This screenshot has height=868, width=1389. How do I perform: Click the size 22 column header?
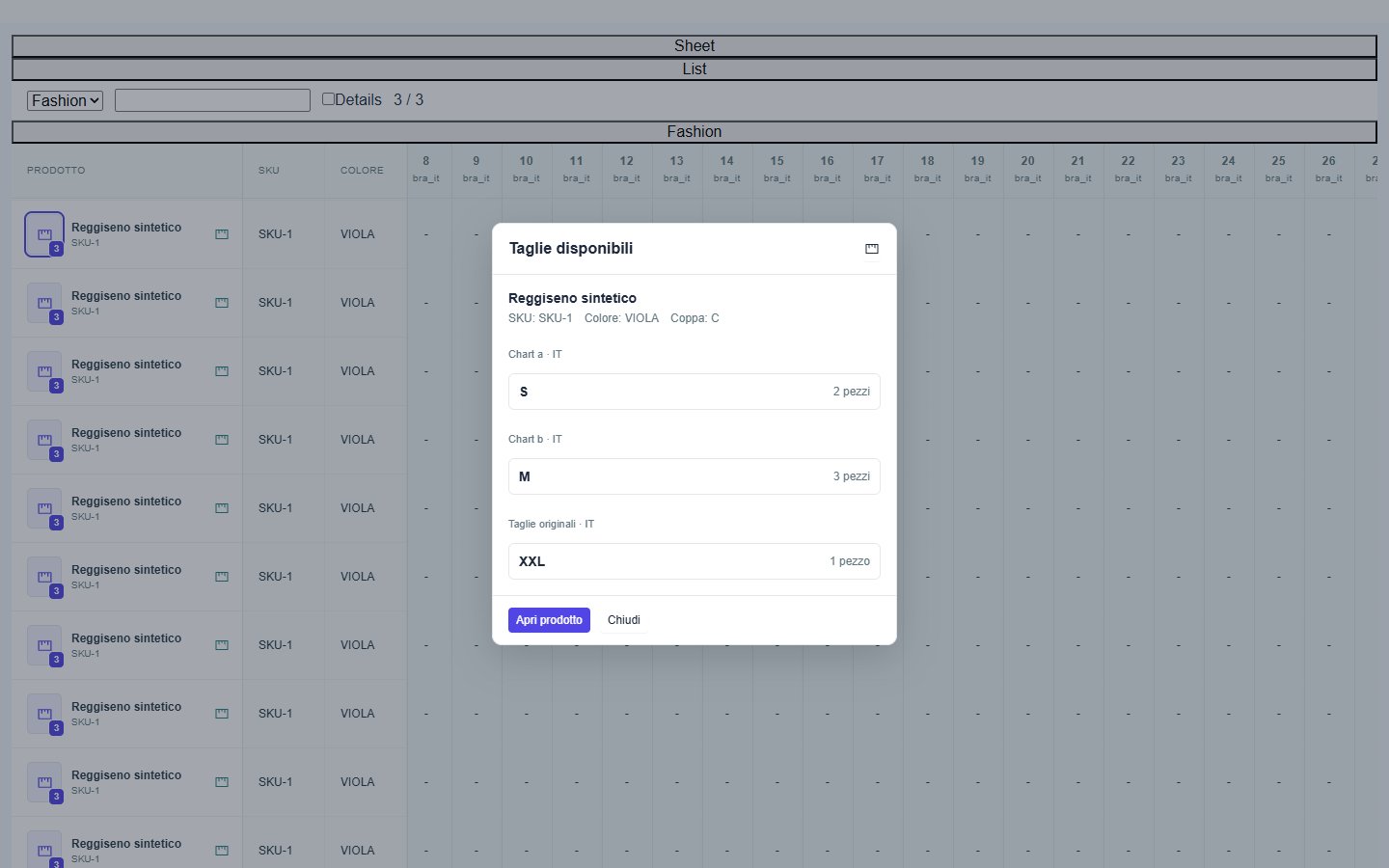pos(1129,169)
